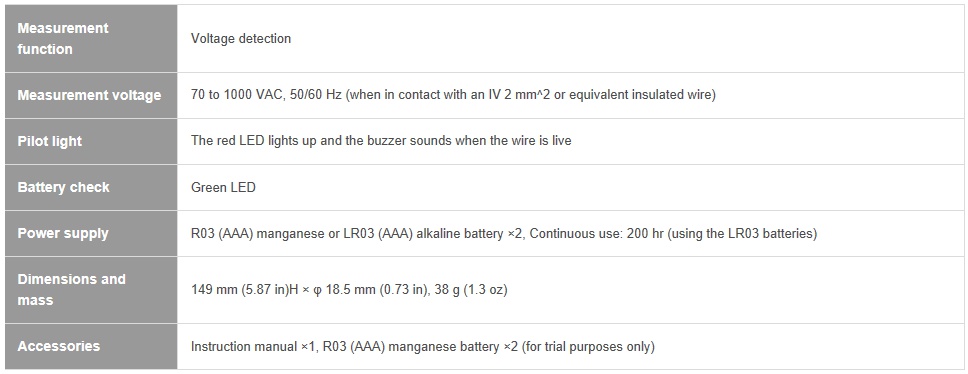Viewport: 968px width, 374px height.
Task: Click the Green LED value cell
Action: [x=572, y=187]
